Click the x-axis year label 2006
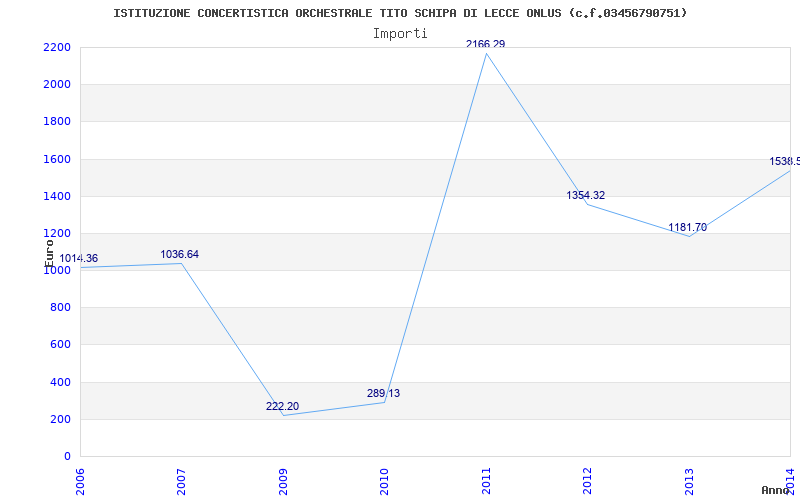Viewport: 800px width, 500px height. [80, 481]
